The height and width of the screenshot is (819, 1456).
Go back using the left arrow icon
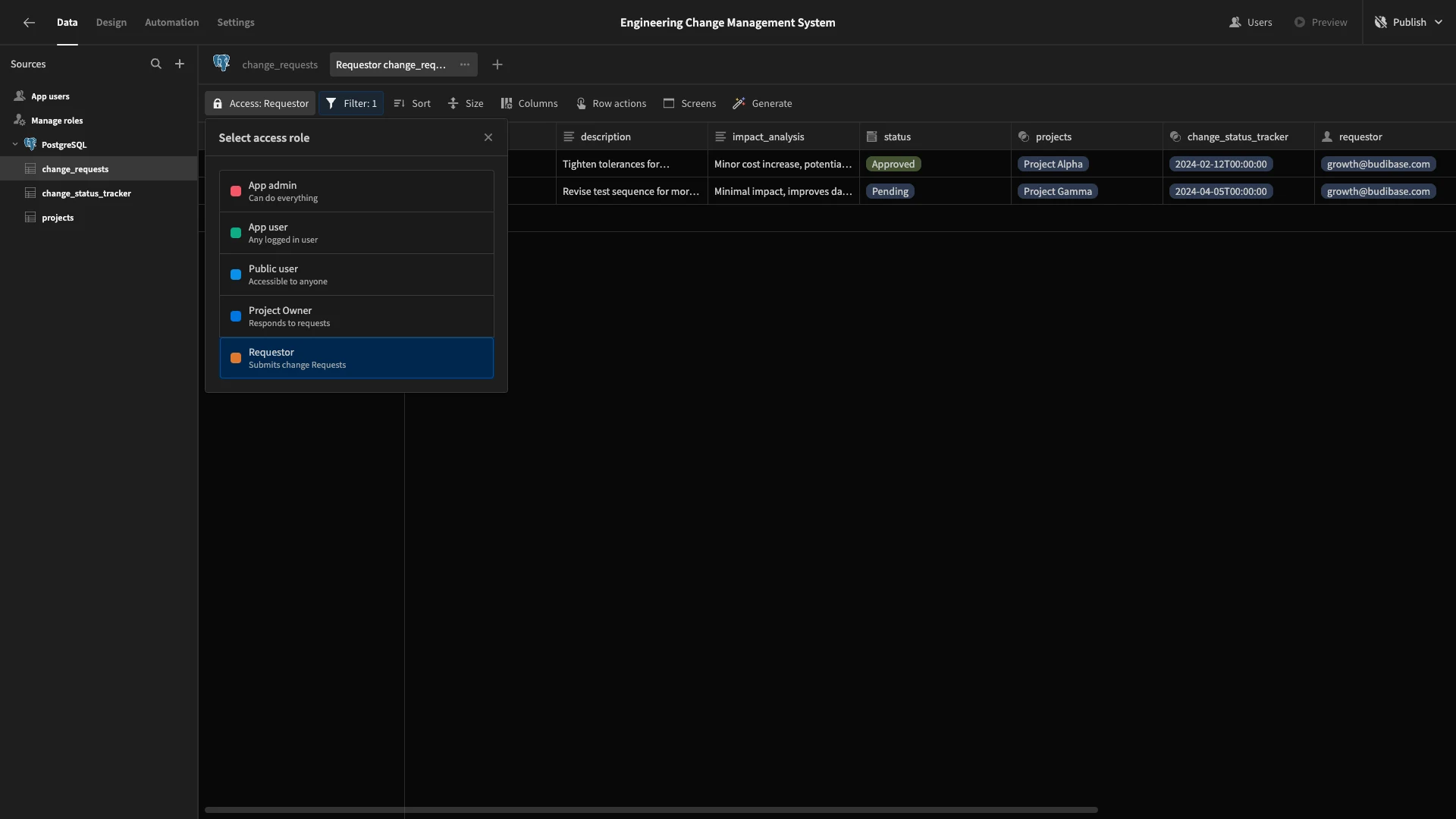[29, 23]
